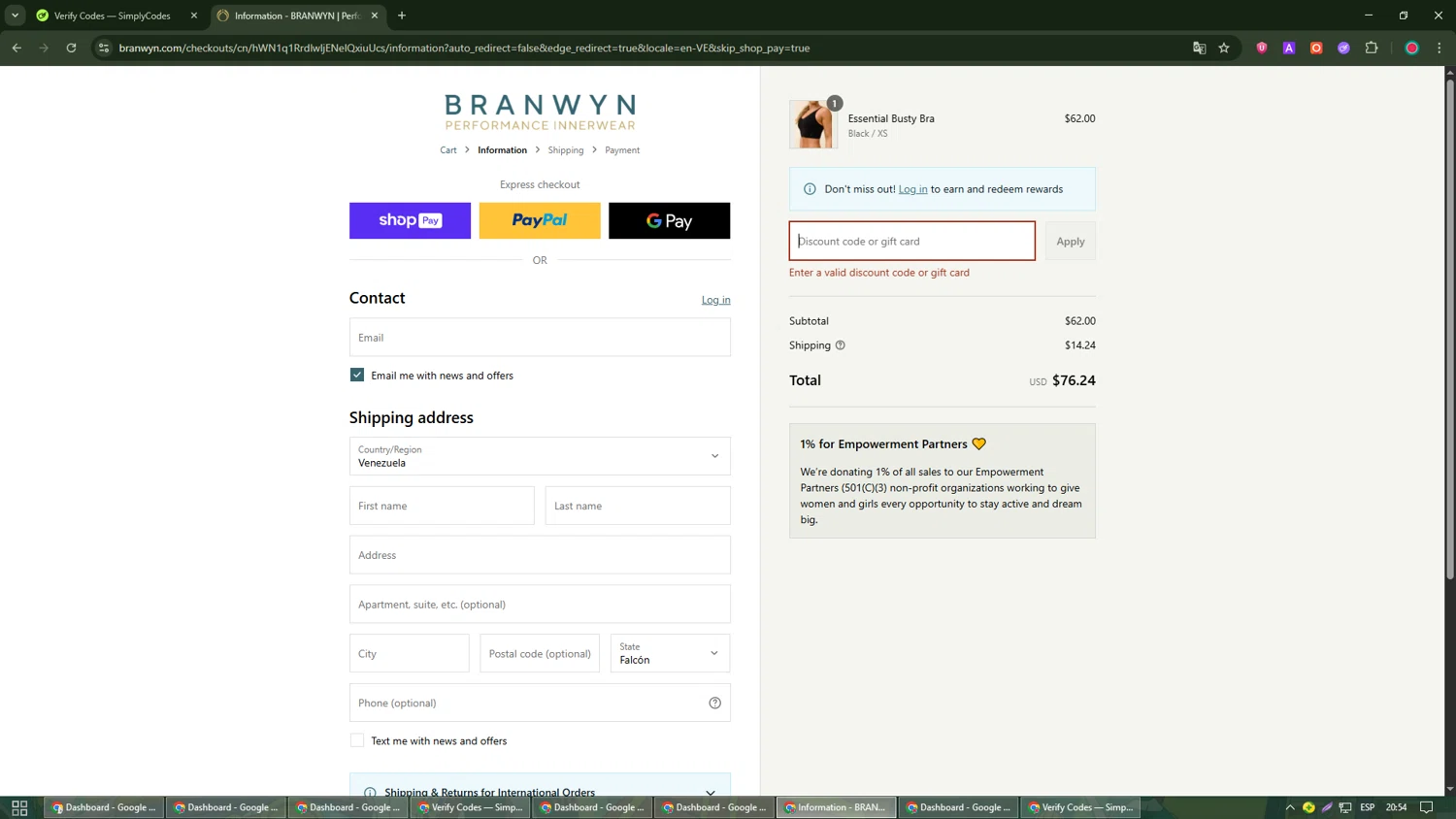Go back using the browser back arrow
Screen dimensions: 1456x819
tap(17, 48)
